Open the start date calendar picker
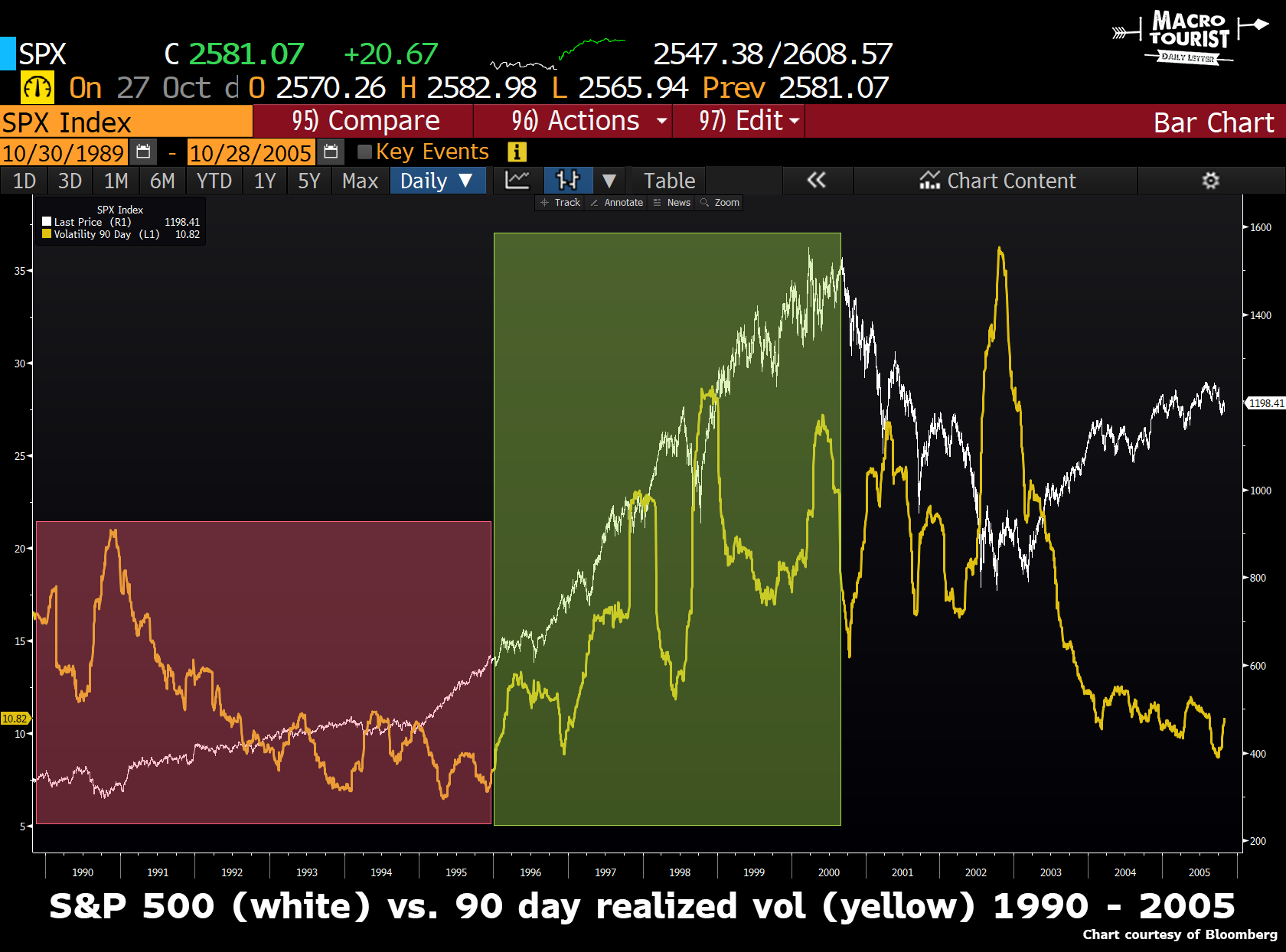 [143, 152]
